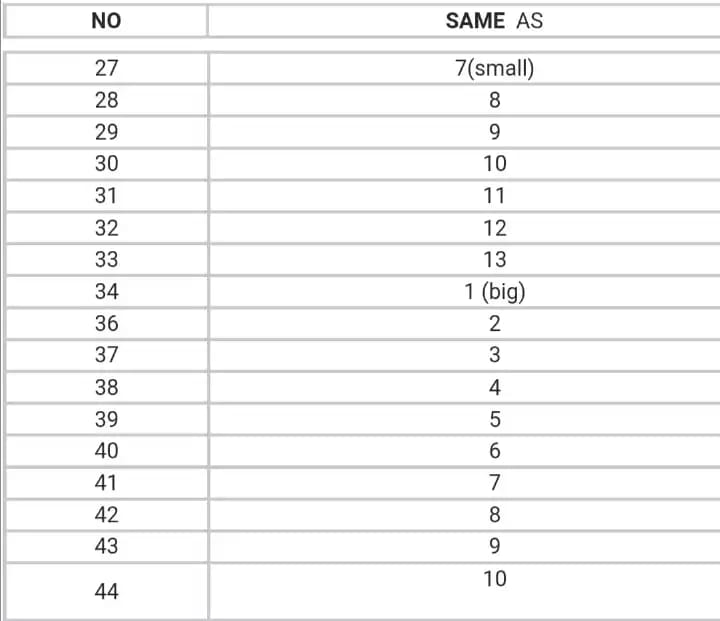Screen dimensions: 720x621
Task: Click the SAME AS value 12
Action: [494, 228]
